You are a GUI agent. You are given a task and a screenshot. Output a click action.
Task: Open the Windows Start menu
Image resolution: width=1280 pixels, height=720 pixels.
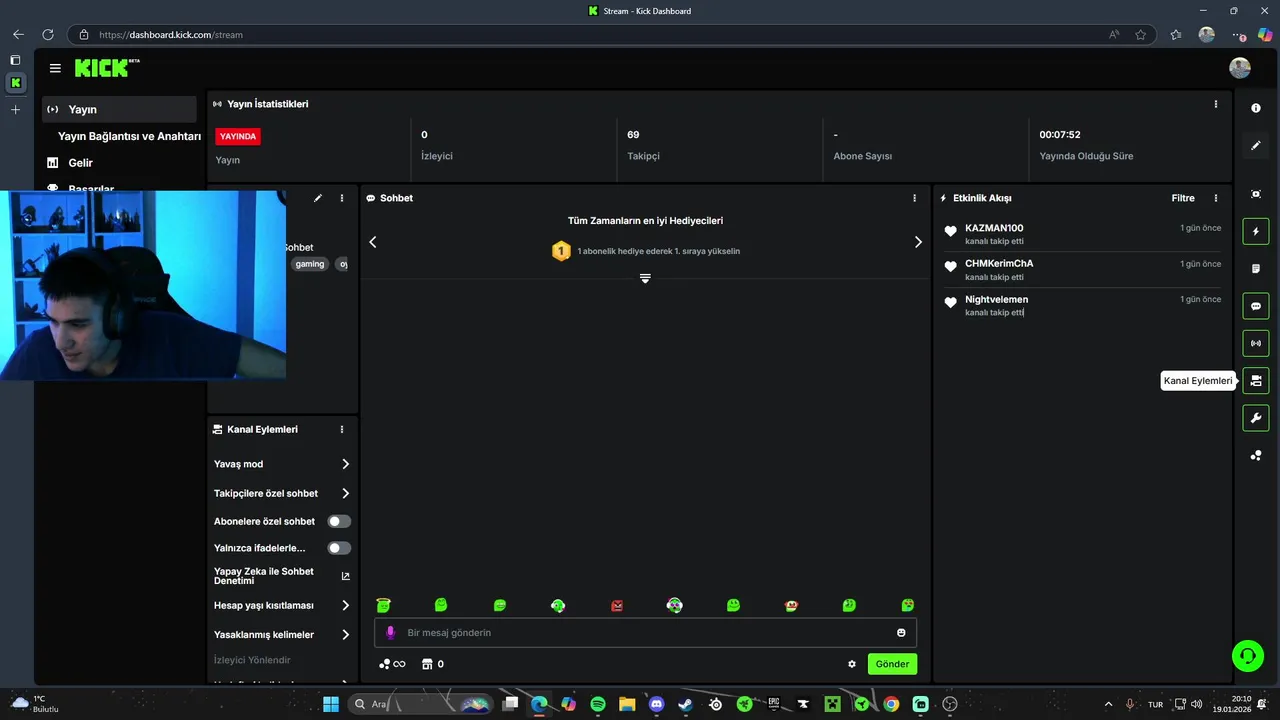point(331,704)
